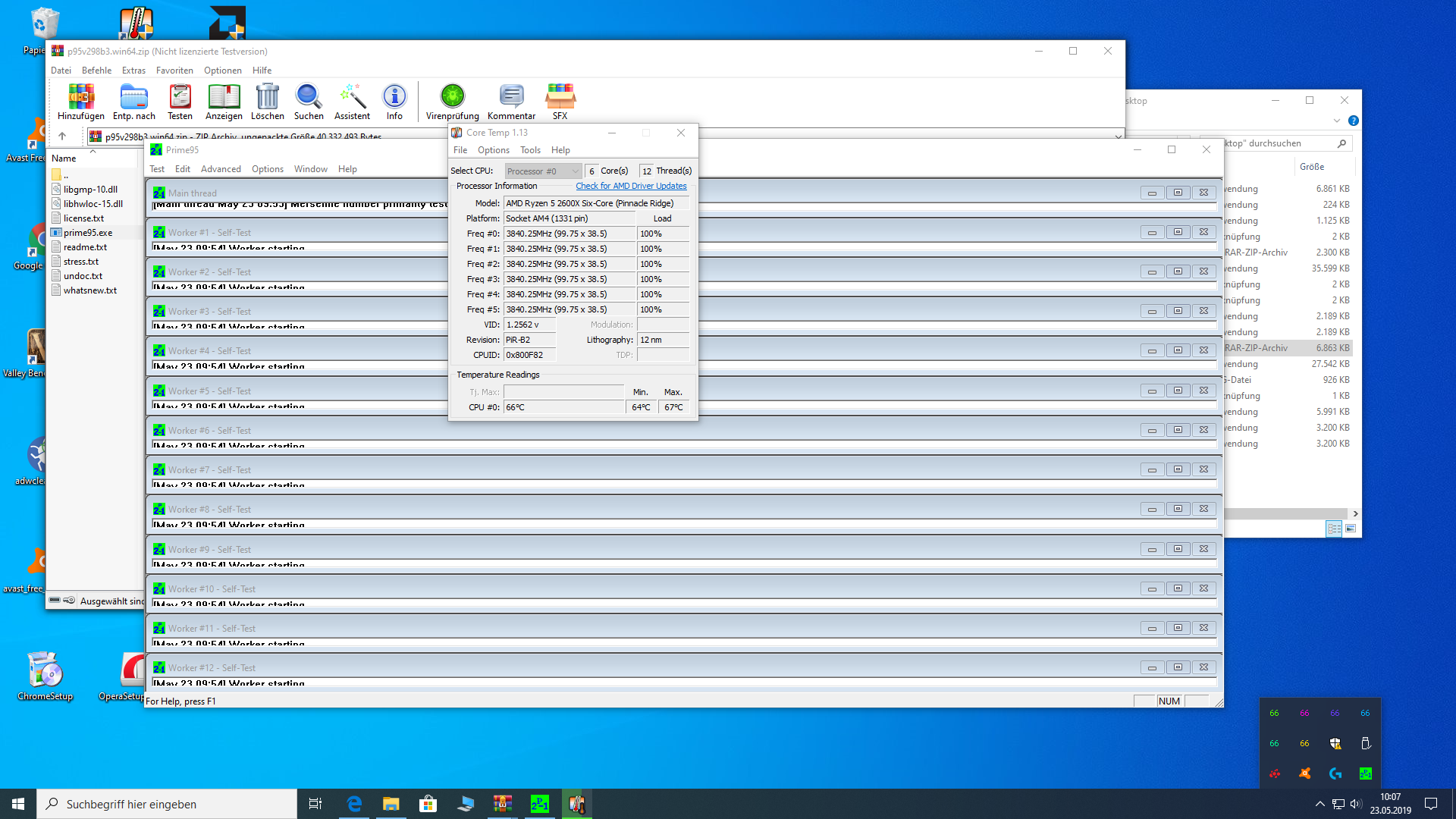Show hidden system tray icons chevron
The height and width of the screenshot is (819, 1456).
1319,804
